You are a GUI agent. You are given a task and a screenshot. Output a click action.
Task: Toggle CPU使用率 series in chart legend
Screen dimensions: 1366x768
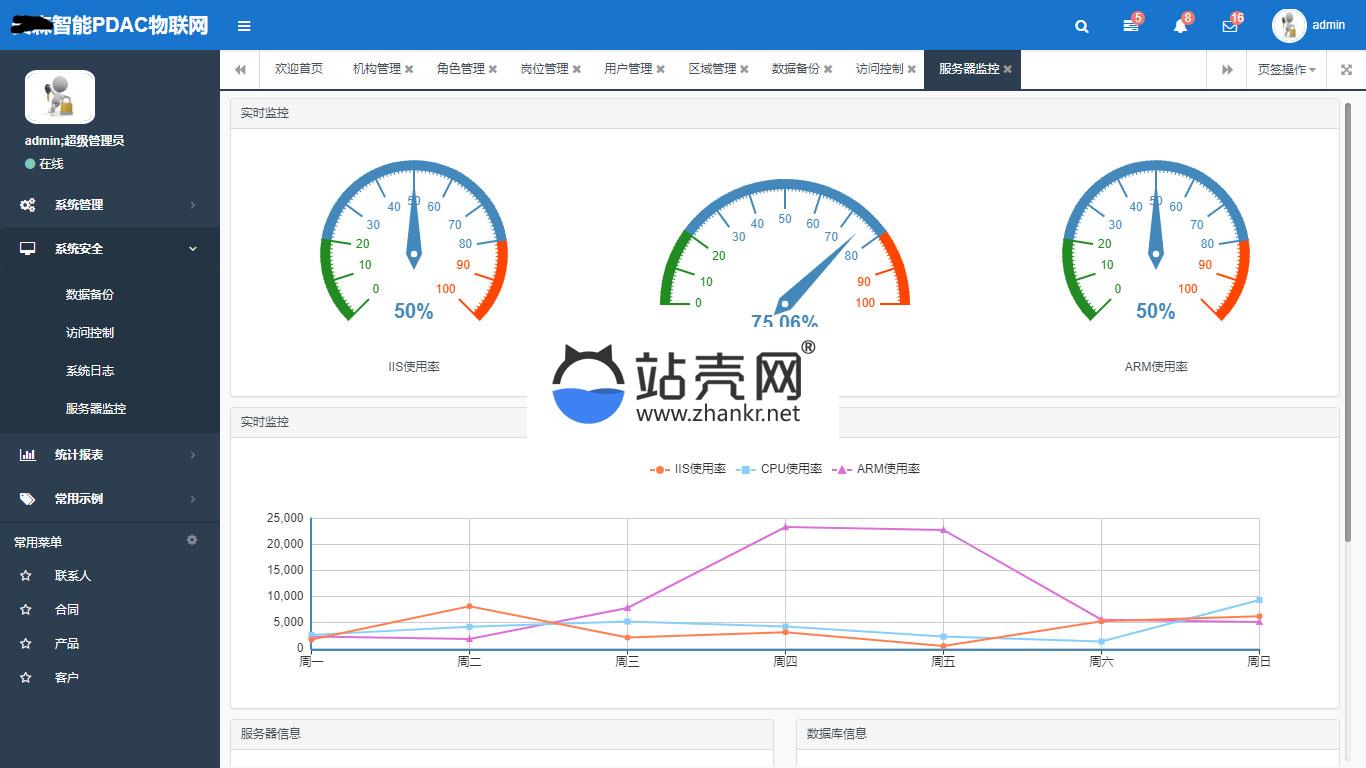(x=779, y=469)
